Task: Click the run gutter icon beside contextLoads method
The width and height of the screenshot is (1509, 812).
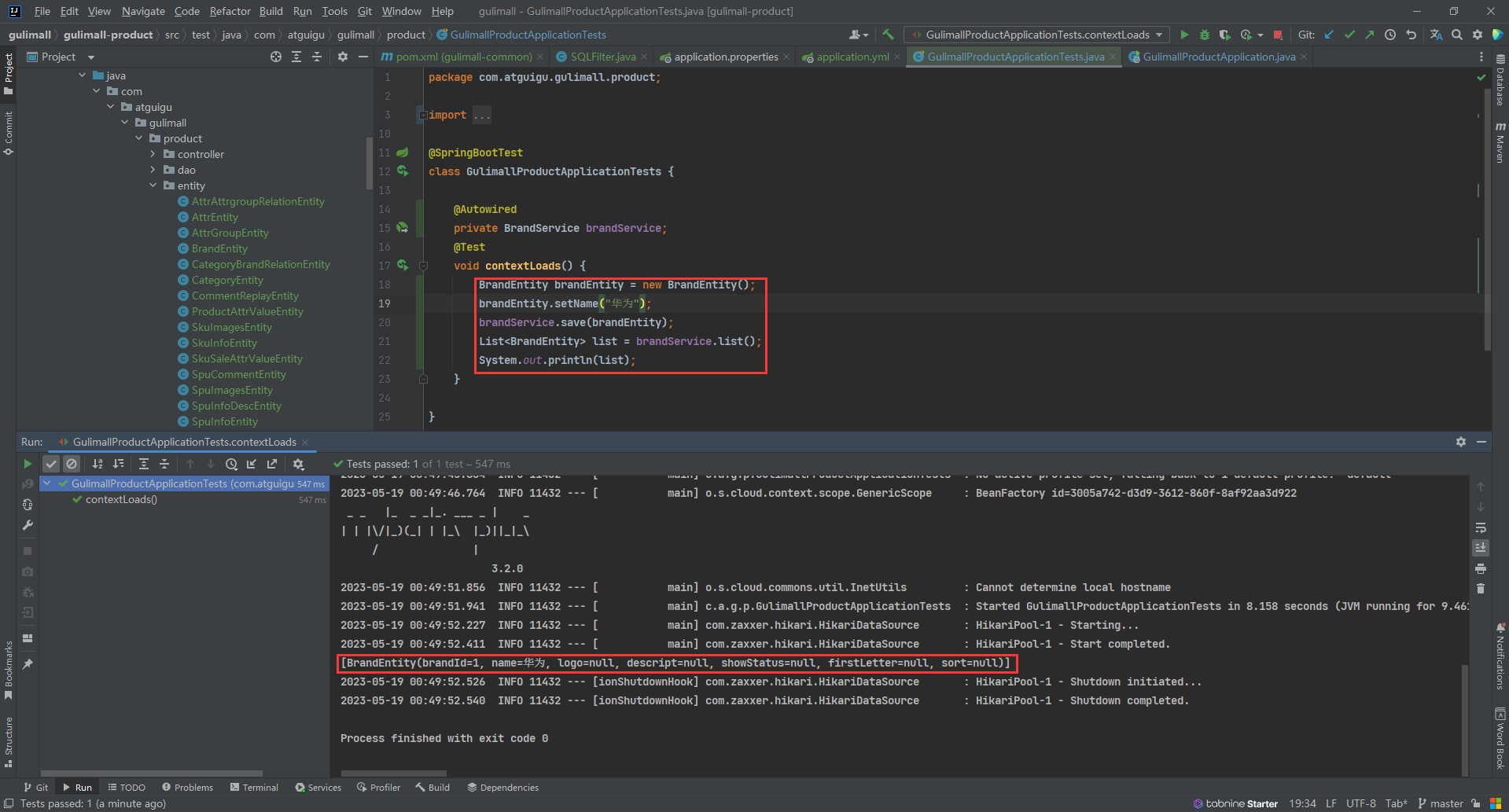Action: [403, 266]
